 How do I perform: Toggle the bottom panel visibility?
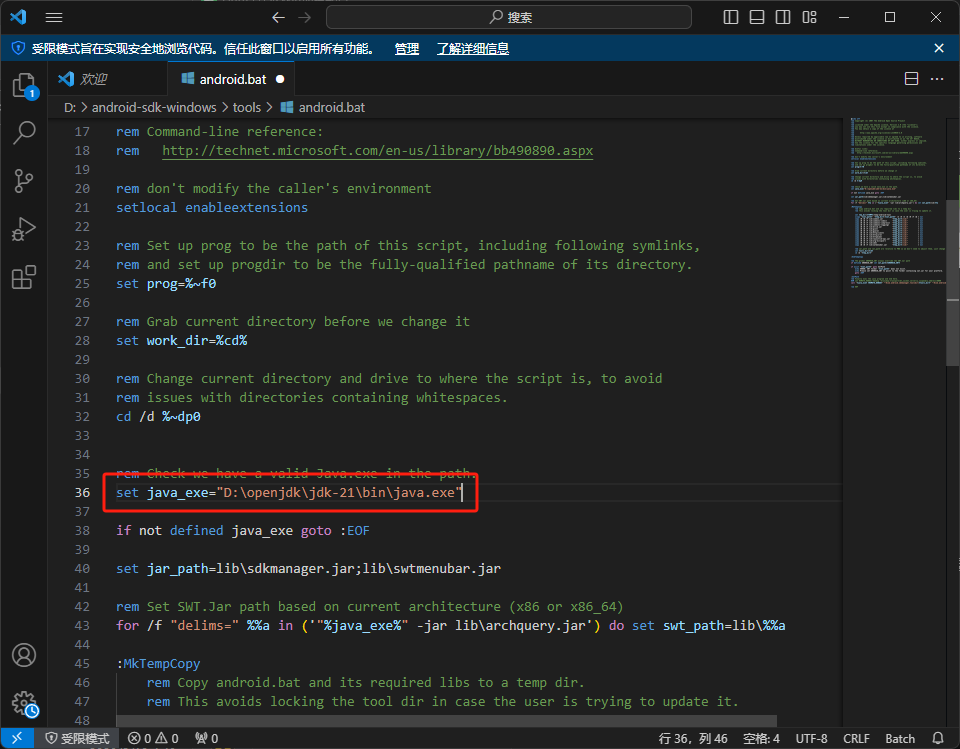[x=757, y=17]
